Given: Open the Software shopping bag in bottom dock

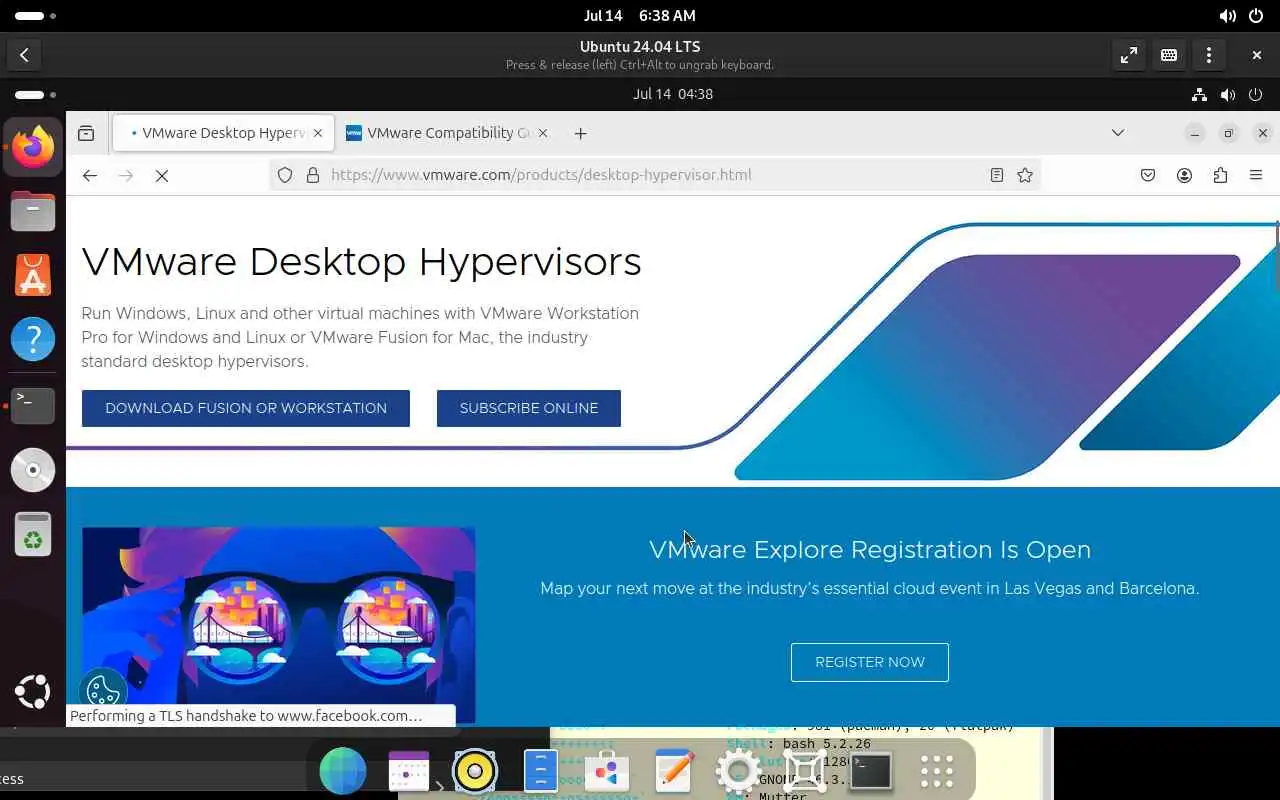Looking at the screenshot, I should (607, 771).
